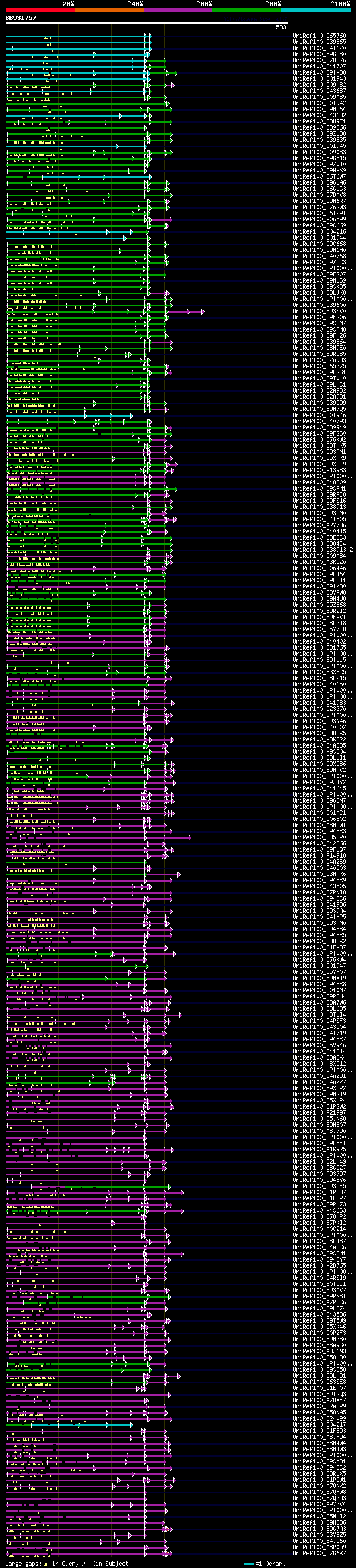Click the purple segment of the identity legend
Image resolution: width=356 pixels, height=1568 pixels.
click(179, 10)
